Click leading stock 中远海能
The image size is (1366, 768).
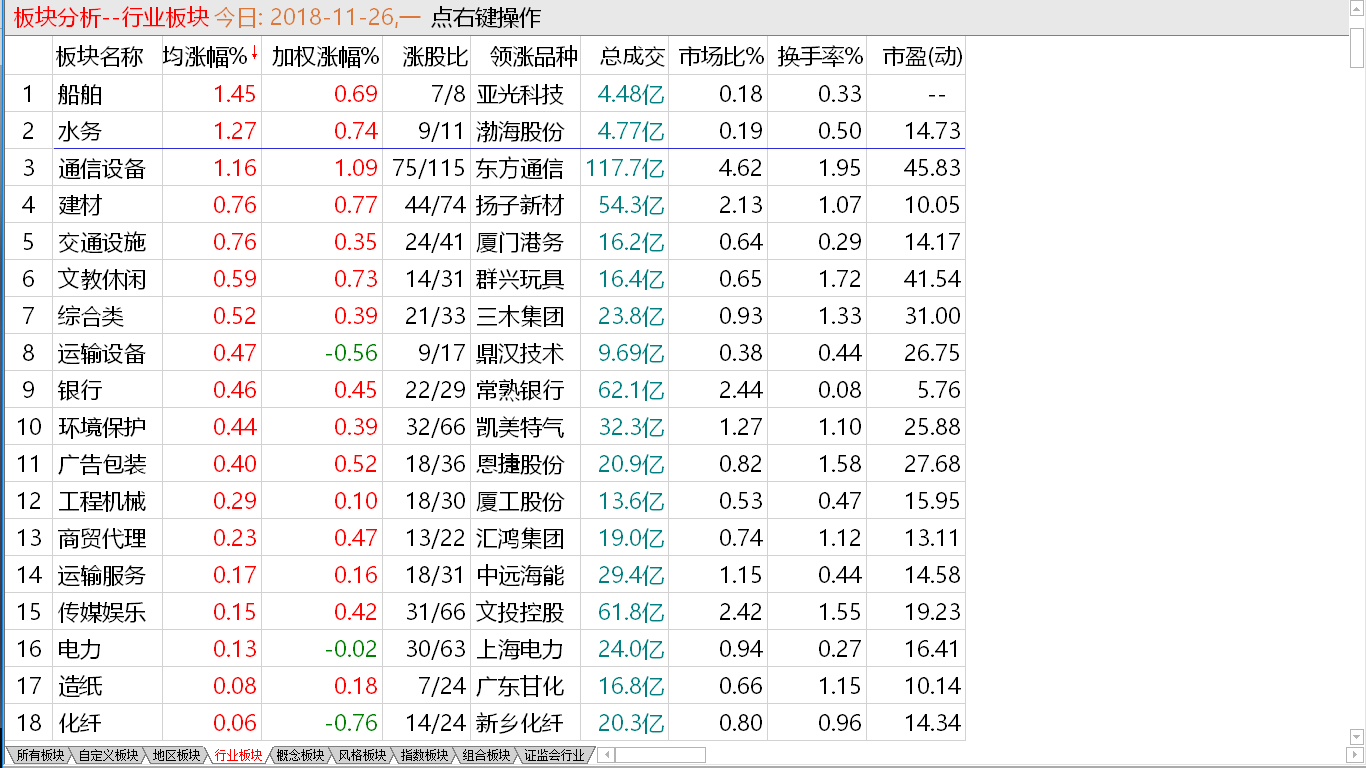pyautogui.click(x=520, y=575)
